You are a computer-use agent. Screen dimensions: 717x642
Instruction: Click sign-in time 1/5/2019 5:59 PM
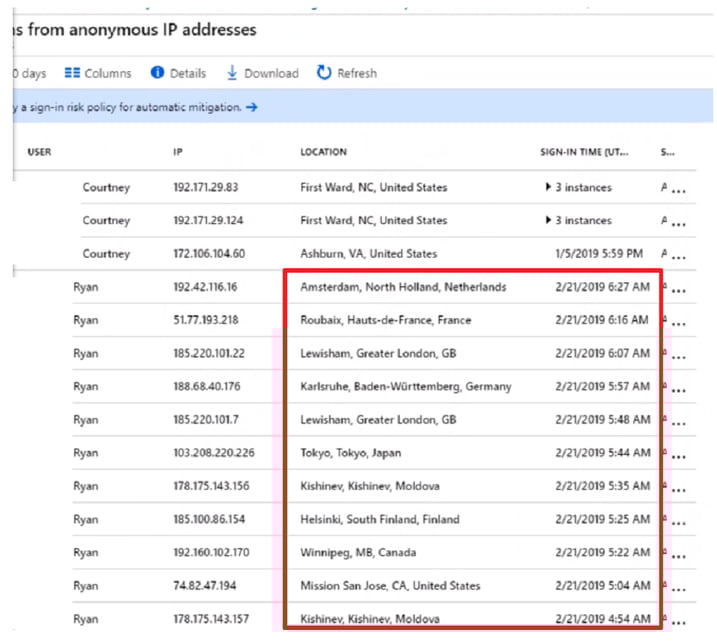click(599, 253)
